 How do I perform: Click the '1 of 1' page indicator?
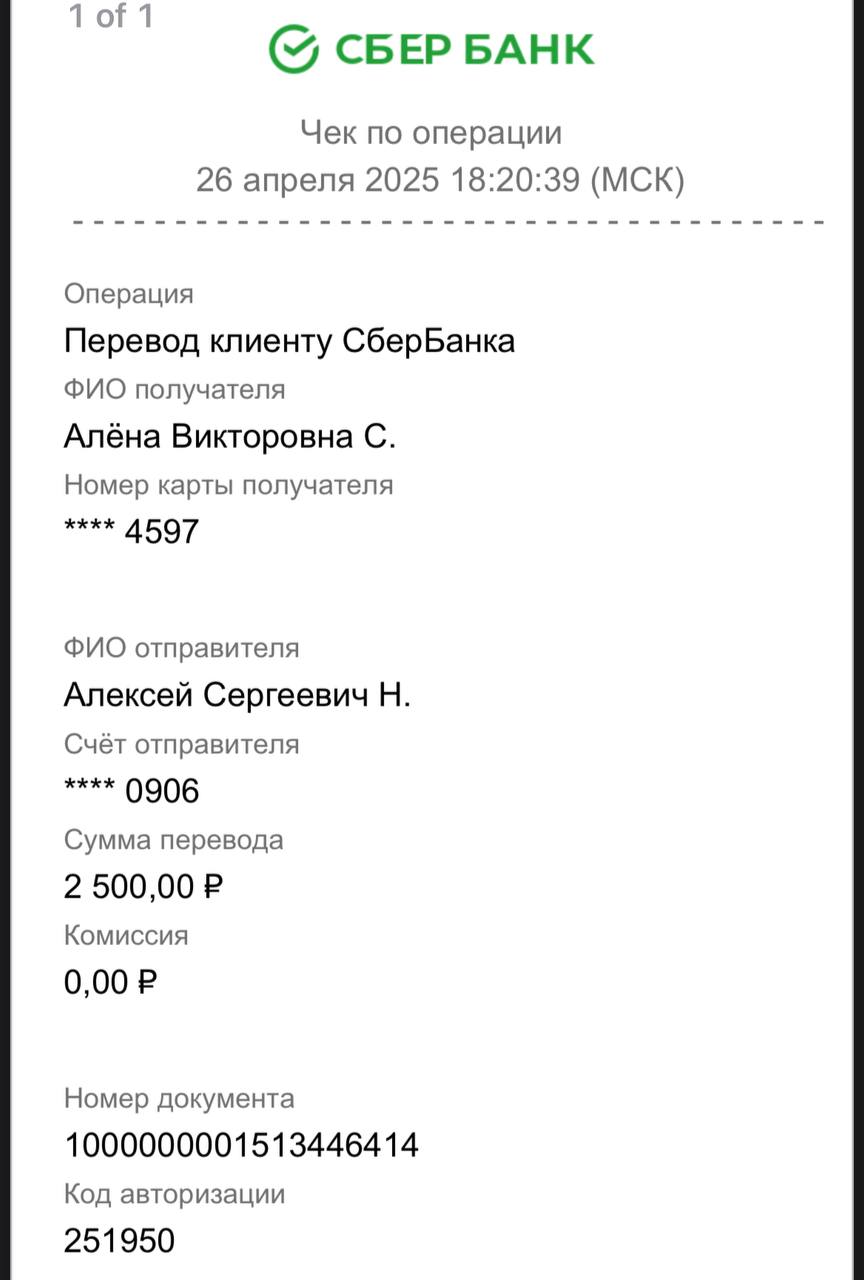(x=111, y=16)
